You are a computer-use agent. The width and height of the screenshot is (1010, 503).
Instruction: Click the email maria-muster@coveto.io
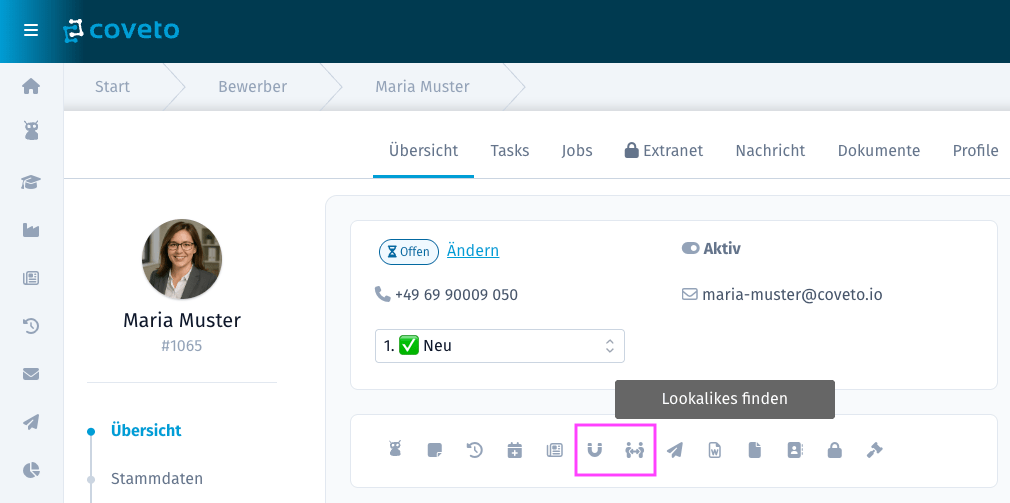(x=792, y=295)
